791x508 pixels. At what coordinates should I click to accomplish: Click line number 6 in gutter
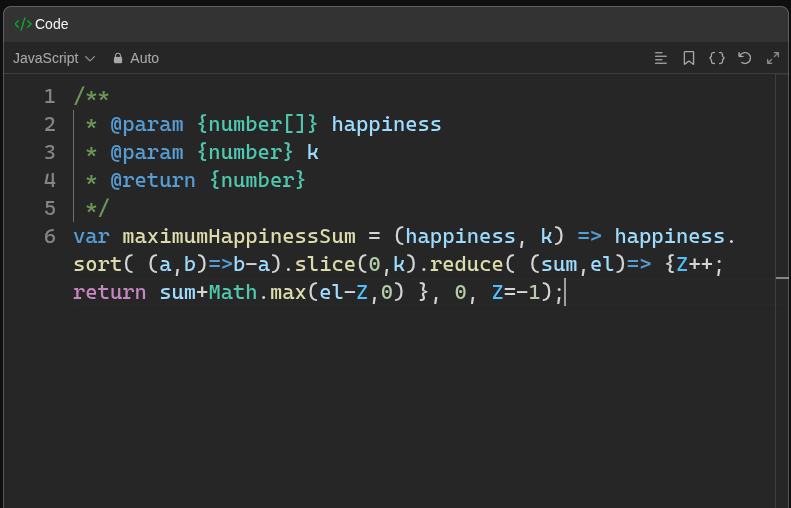[49, 237]
